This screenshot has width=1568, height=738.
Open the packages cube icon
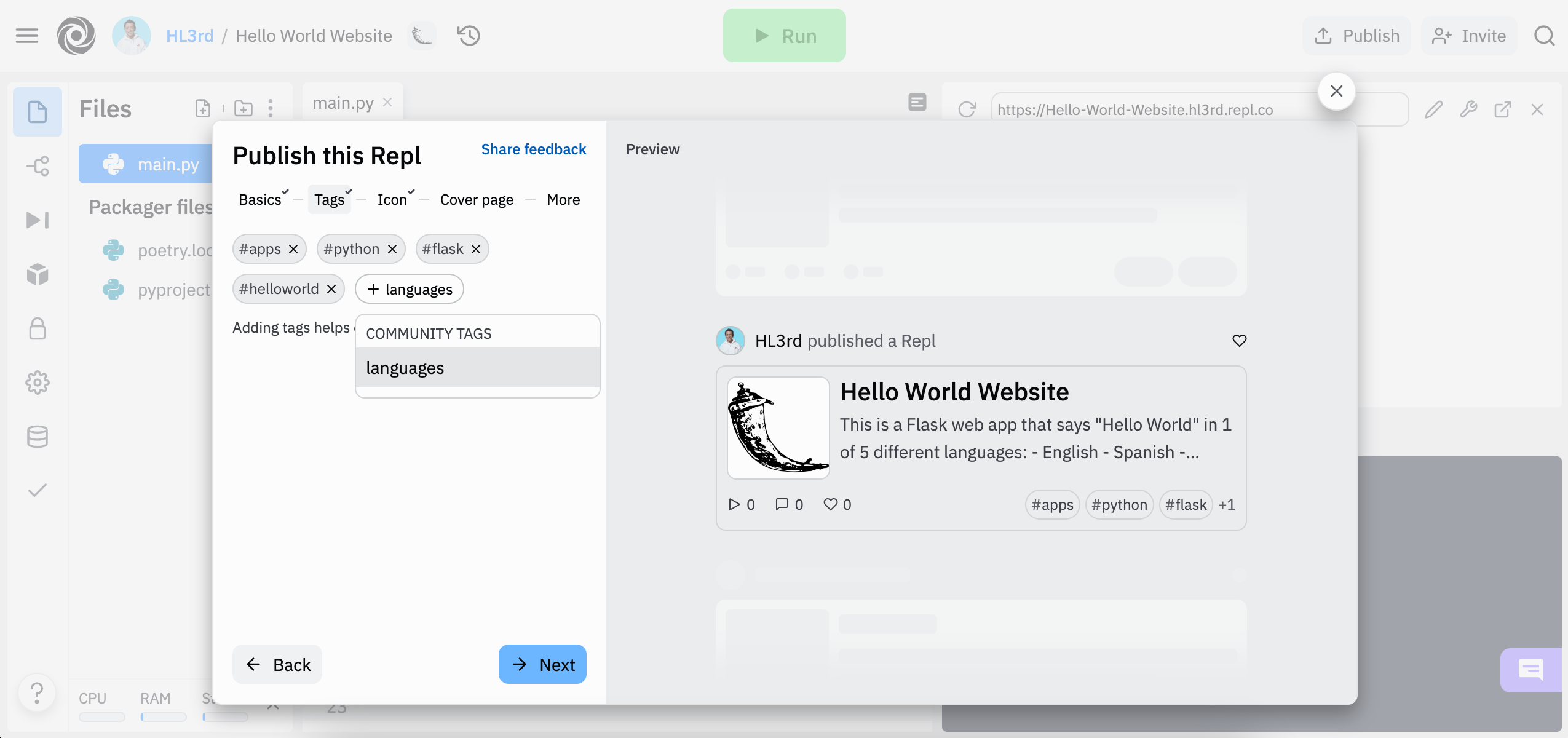(38, 274)
